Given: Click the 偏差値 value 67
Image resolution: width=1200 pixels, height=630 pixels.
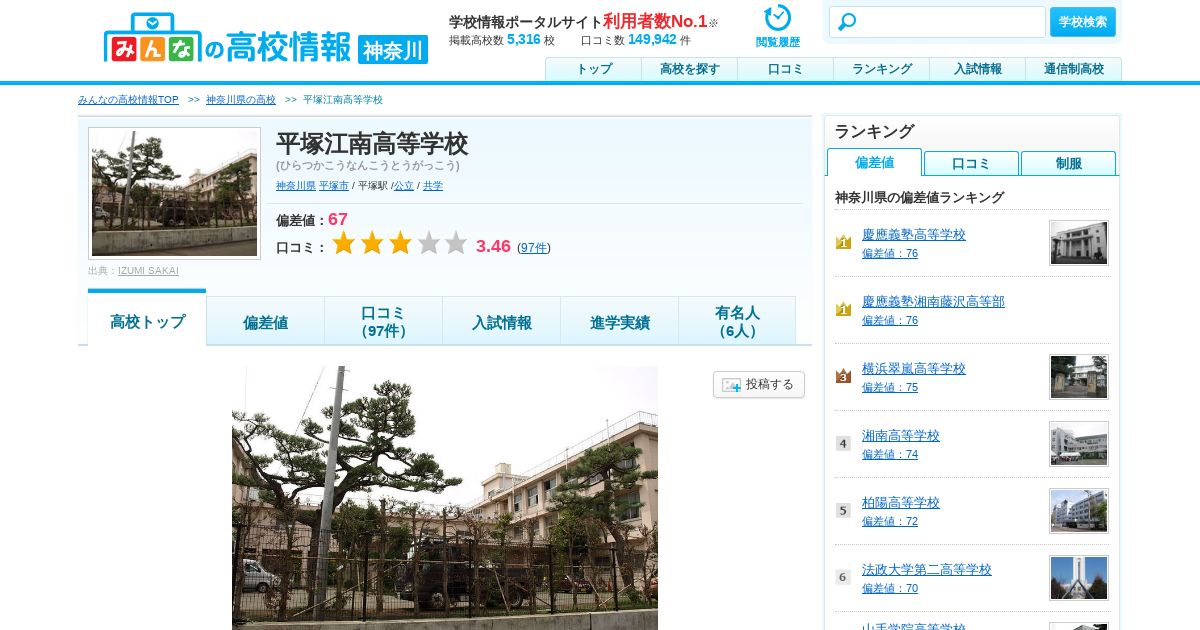Looking at the screenshot, I should (x=338, y=219).
